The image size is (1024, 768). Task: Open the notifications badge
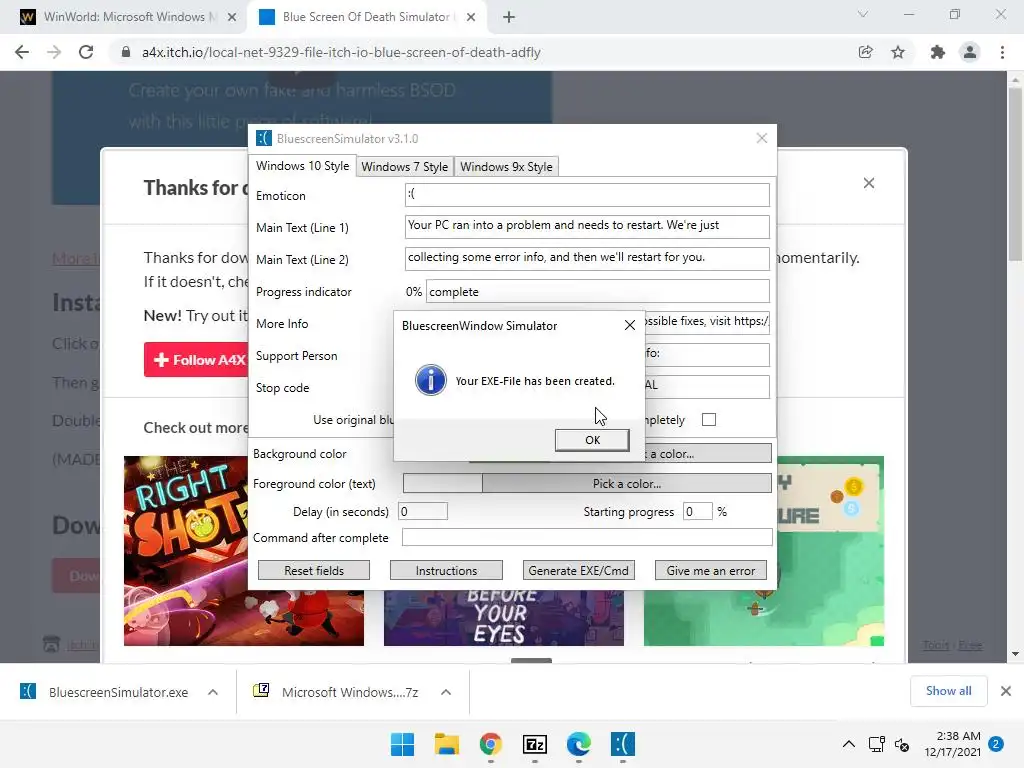click(x=996, y=744)
